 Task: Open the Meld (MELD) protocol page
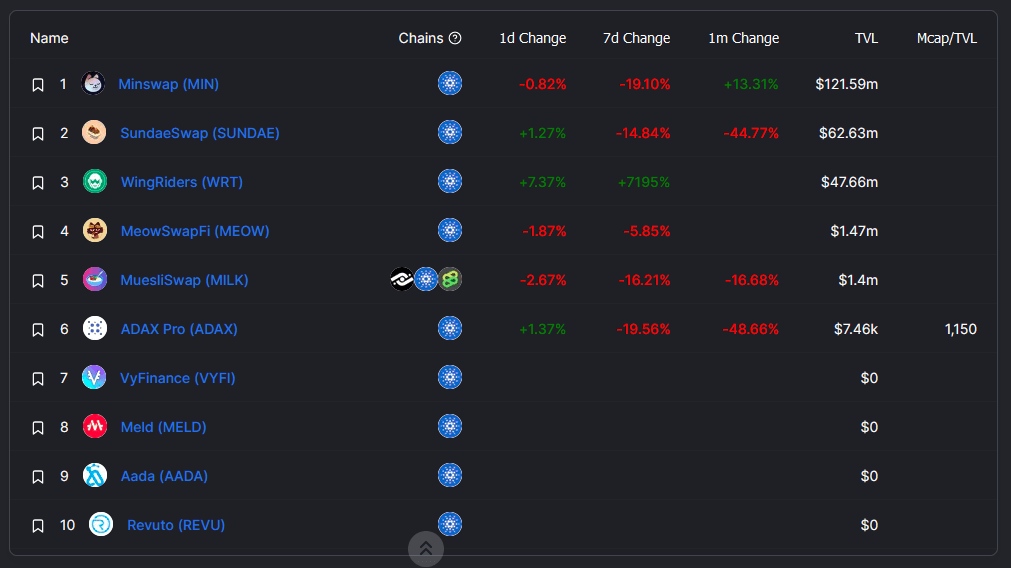pos(163,427)
